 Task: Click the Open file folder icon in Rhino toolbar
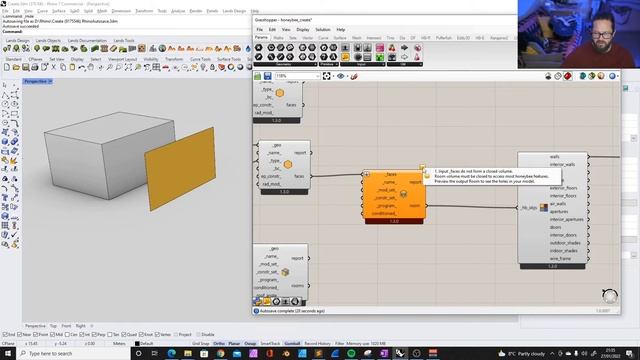pyautogui.click(x=16, y=67)
